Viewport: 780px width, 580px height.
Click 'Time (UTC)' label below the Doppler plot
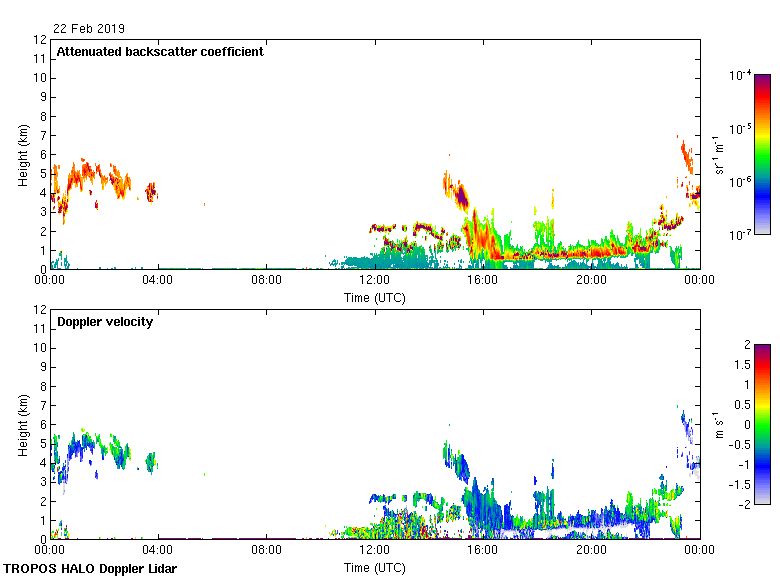[x=374, y=568]
